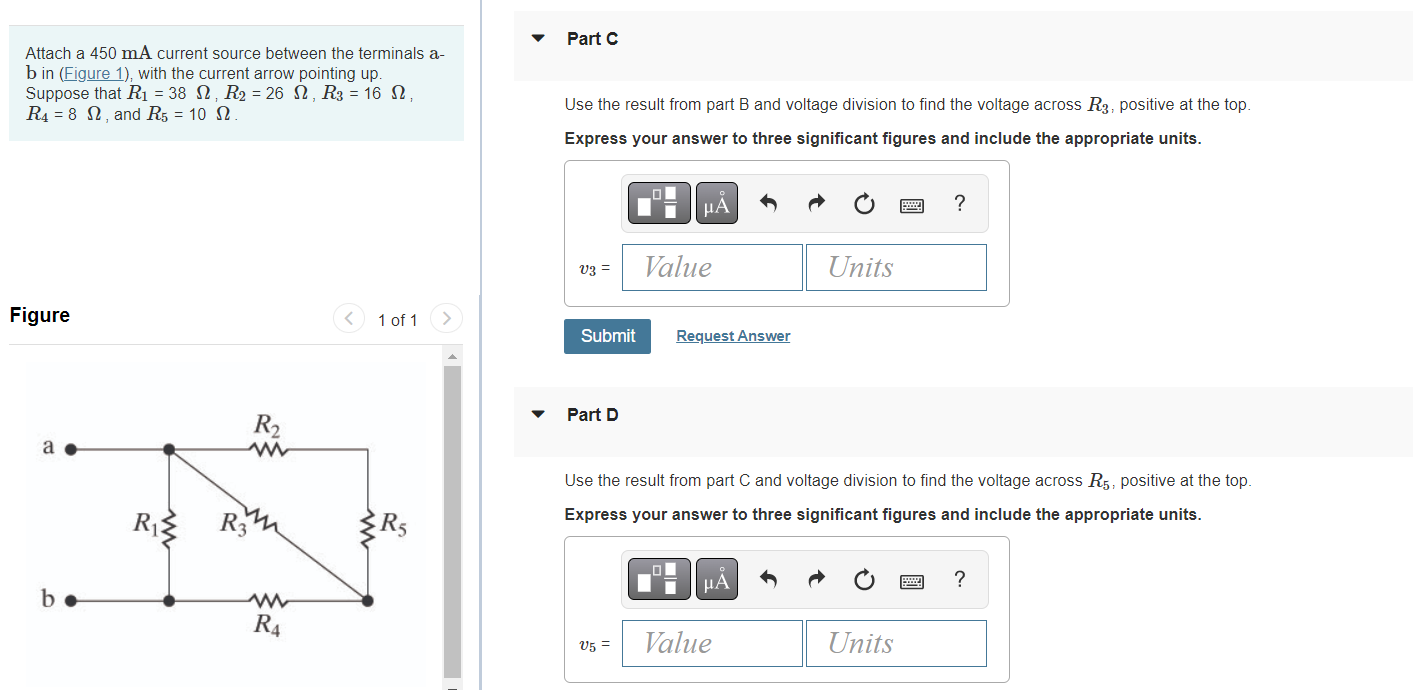Select the Part C header tab

(592, 38)
